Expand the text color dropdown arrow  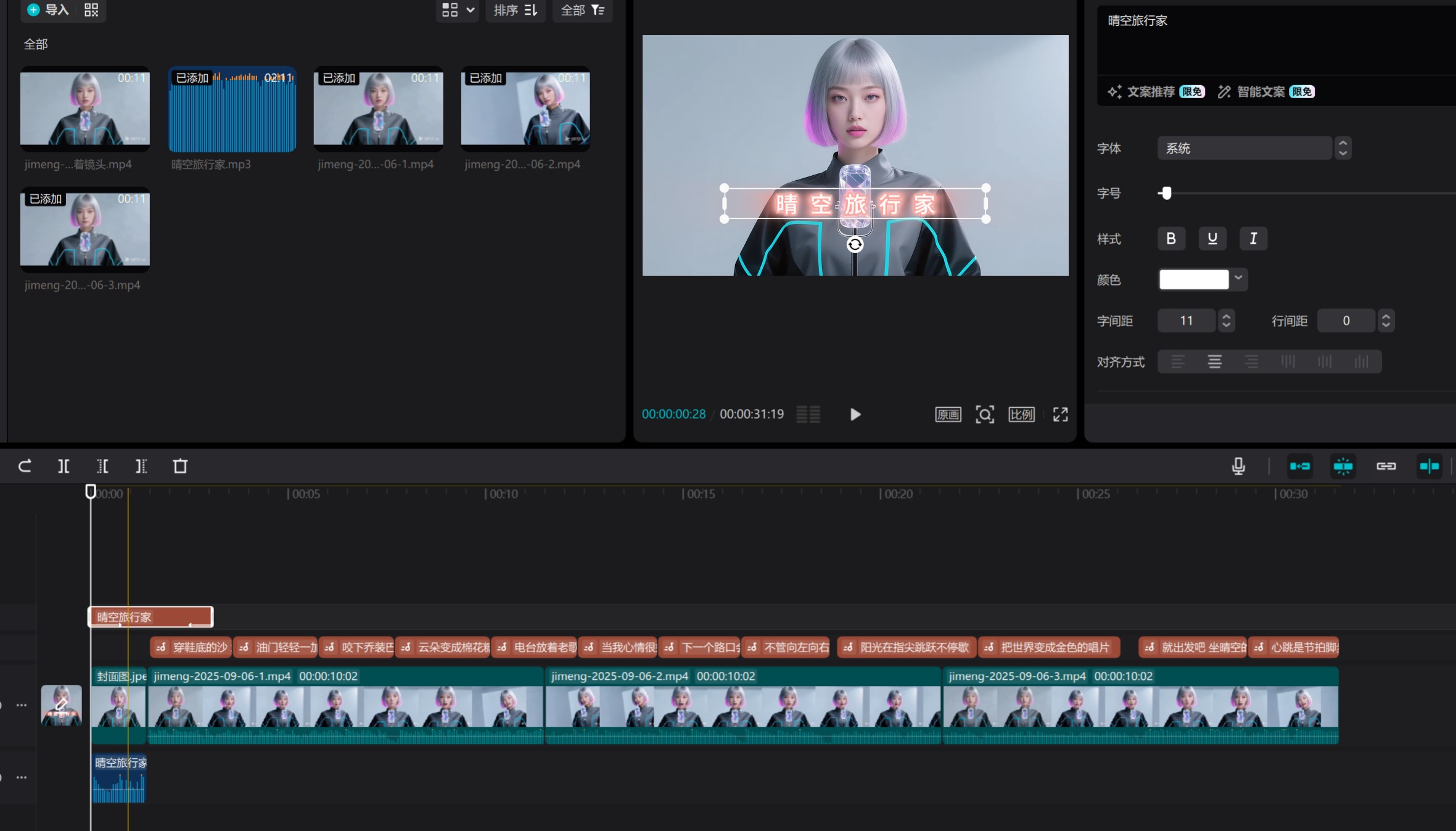(x=1238, y=279)
